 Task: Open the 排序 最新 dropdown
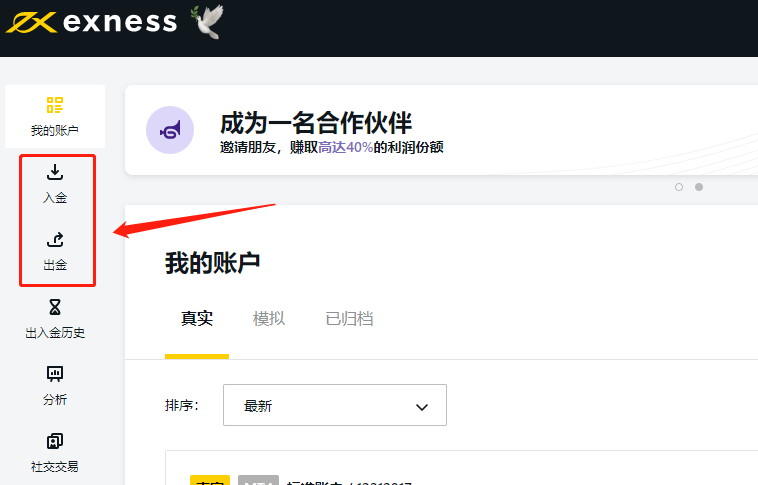[x=335, y=405]
